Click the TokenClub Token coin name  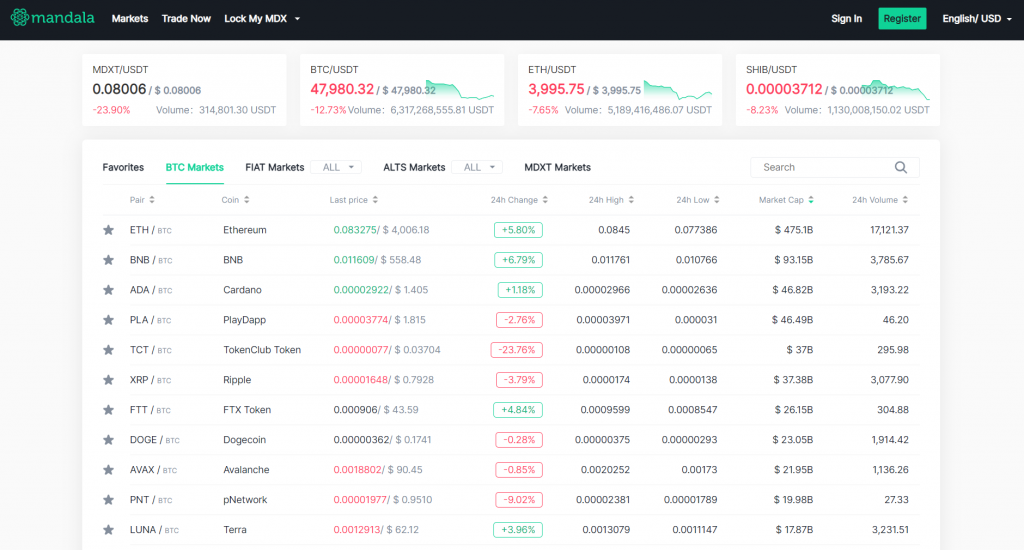(262, 350)
